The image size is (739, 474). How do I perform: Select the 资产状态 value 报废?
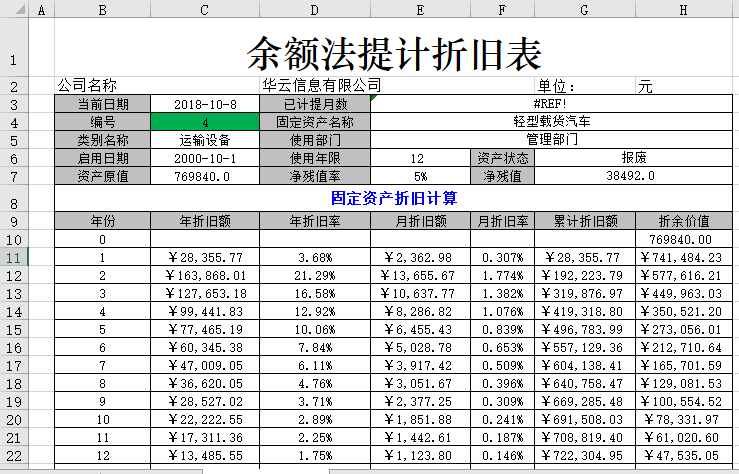633,158
